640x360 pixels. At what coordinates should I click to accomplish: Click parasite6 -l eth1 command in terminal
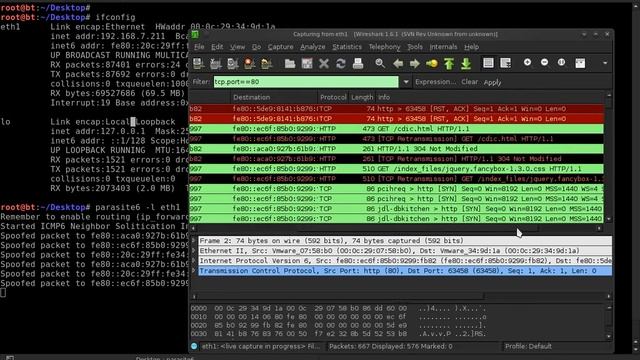138,207
